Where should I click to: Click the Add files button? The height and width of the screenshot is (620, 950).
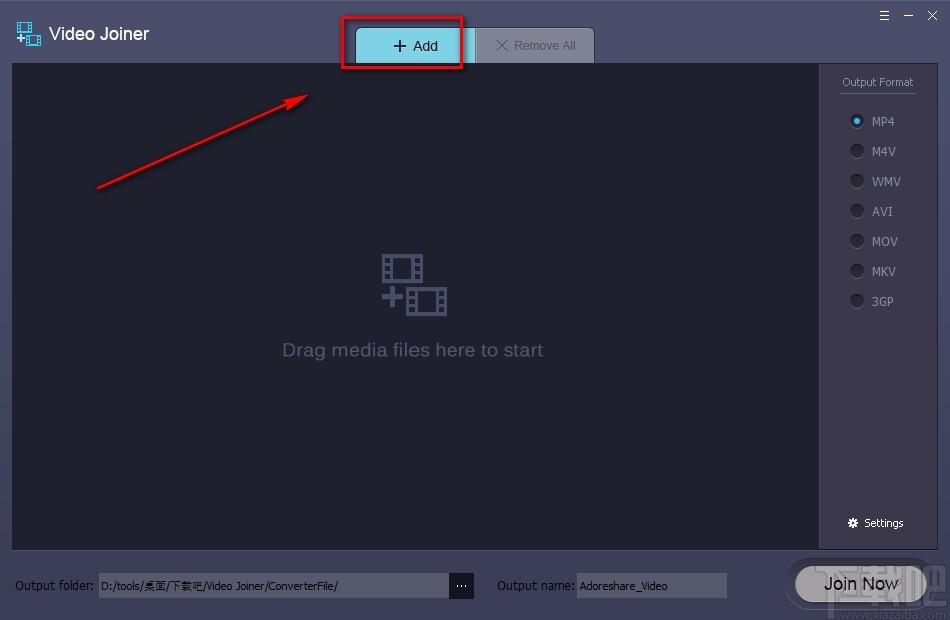415,45
